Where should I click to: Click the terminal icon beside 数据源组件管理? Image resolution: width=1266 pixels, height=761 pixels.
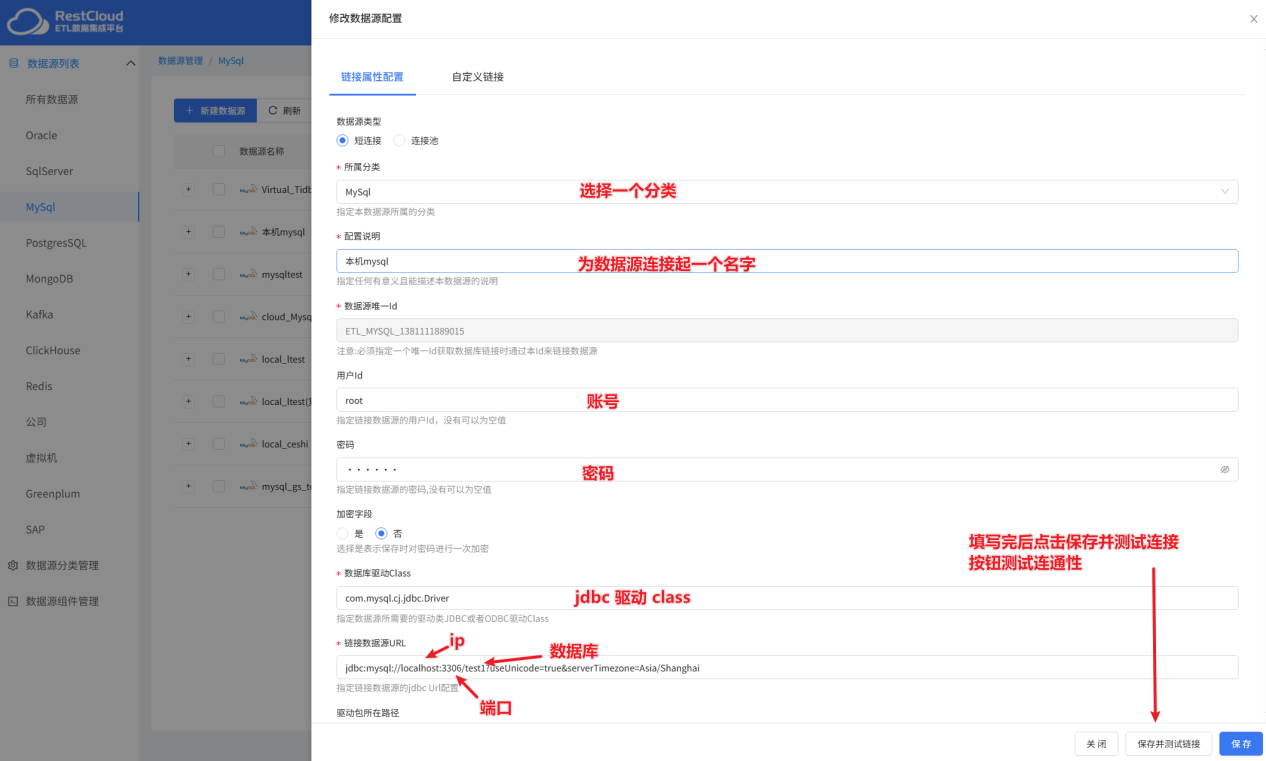pyautogui.click(x=13, y=601)
